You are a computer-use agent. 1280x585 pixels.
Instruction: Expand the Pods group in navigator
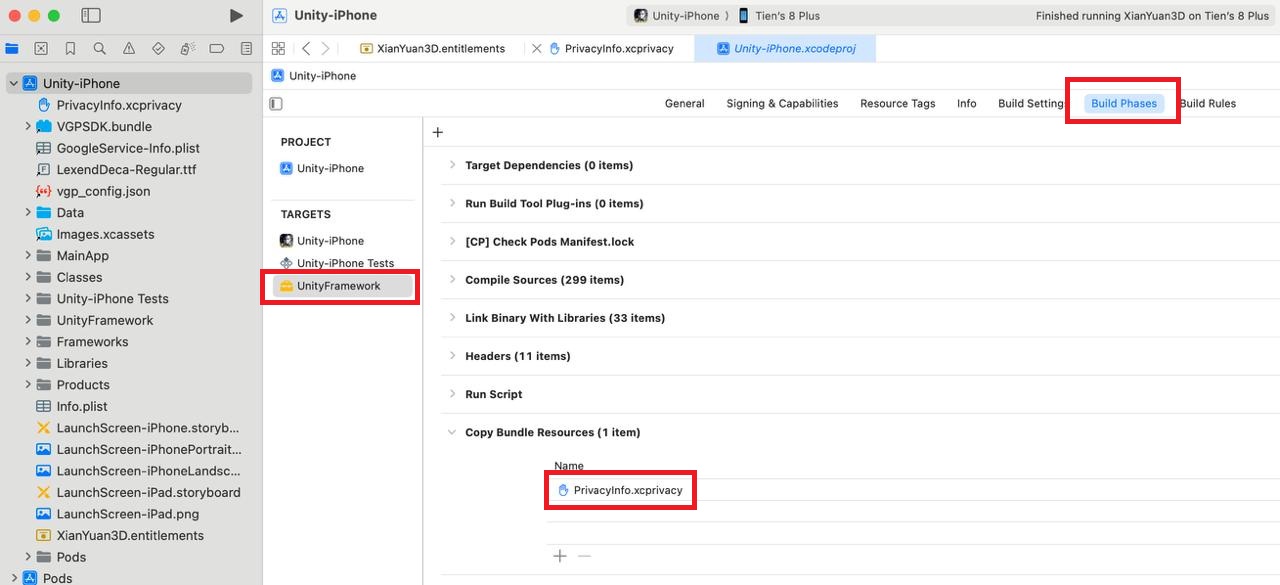coord(29,556)
